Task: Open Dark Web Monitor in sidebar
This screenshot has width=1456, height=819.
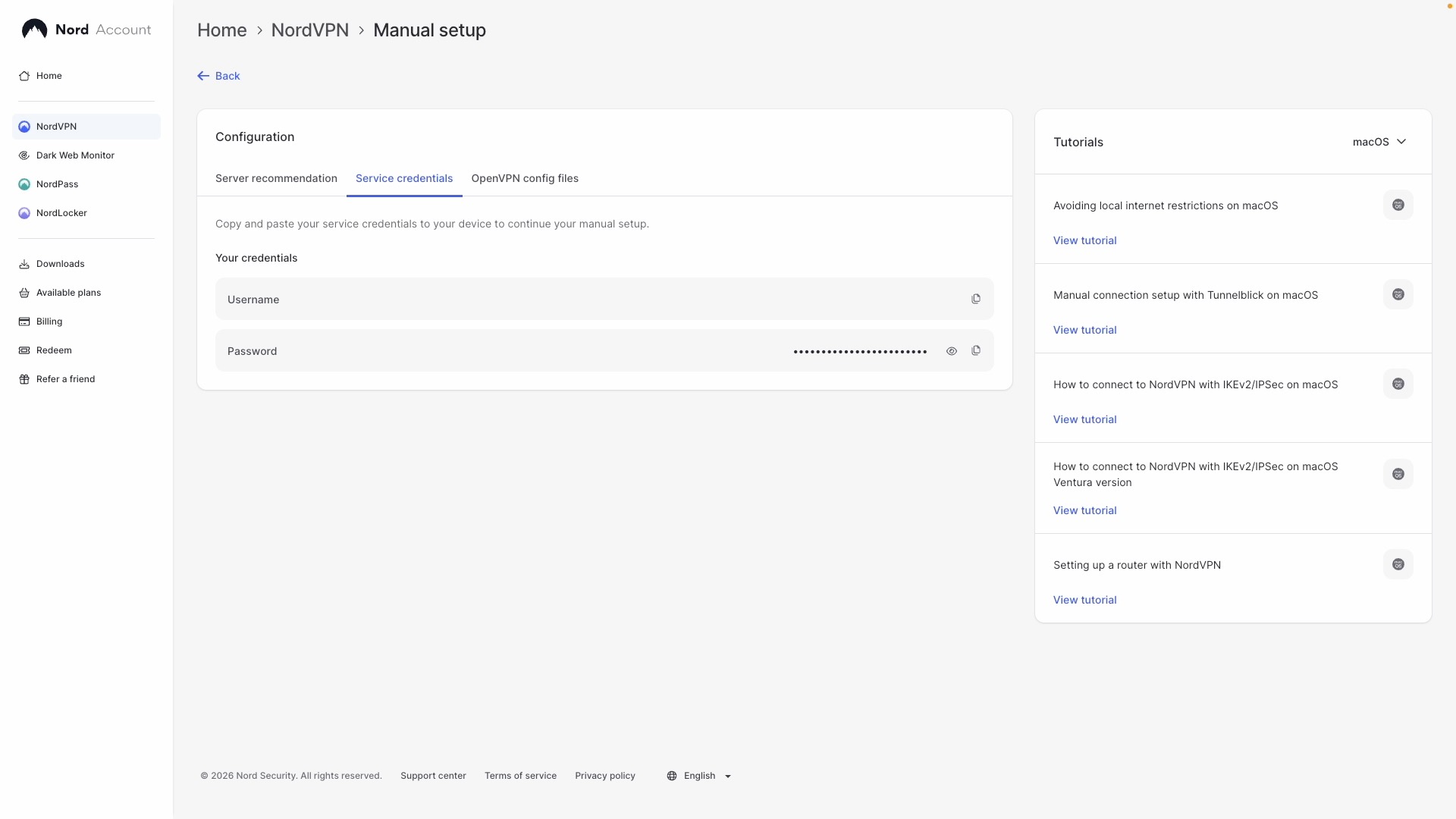Action: click(75, 155)
